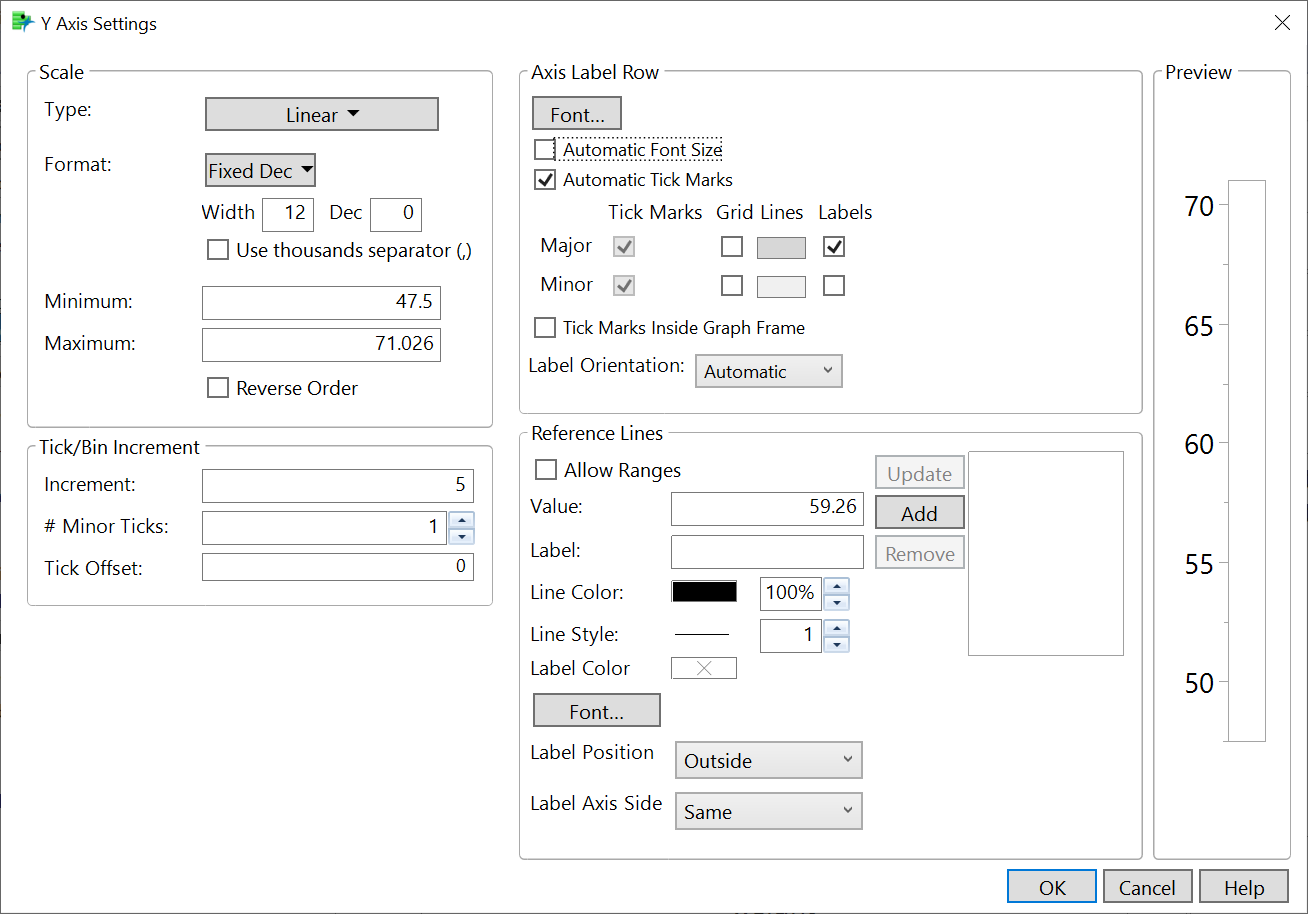Open the Scale Type Linear dropdown

322,114
